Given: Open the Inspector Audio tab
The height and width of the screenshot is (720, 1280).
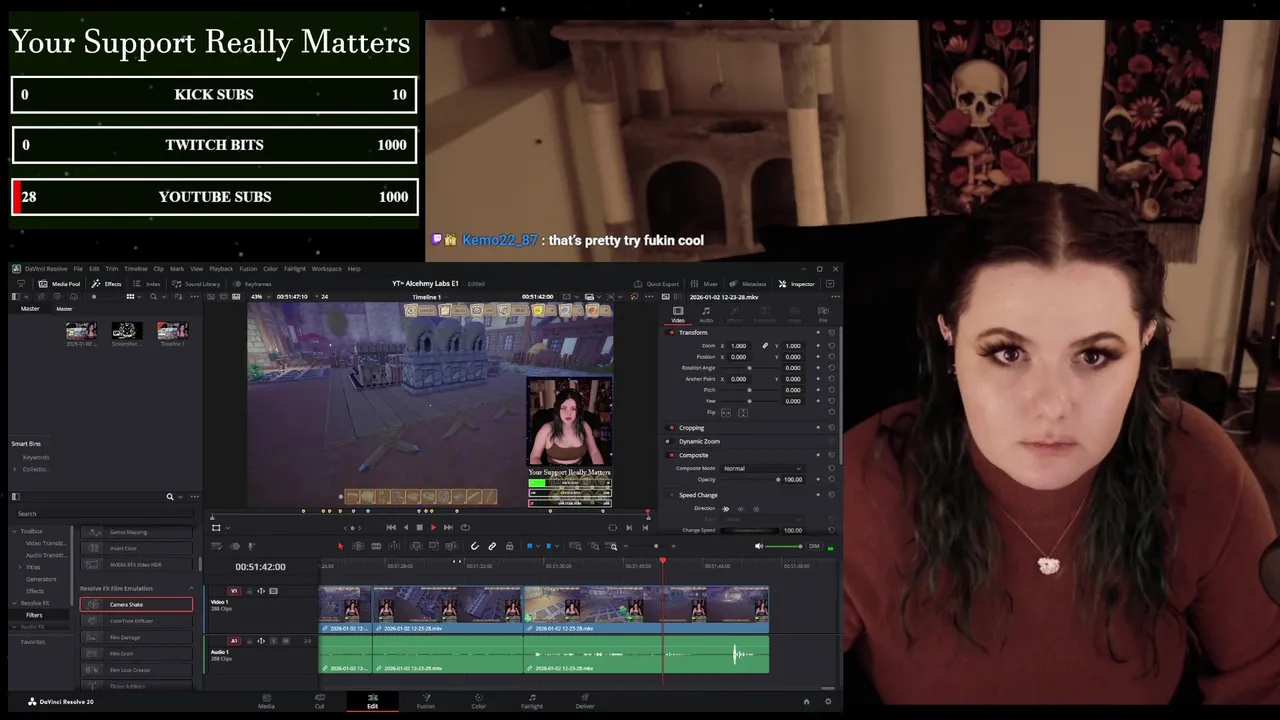Looking at the screenshot, I should (706, 315).
